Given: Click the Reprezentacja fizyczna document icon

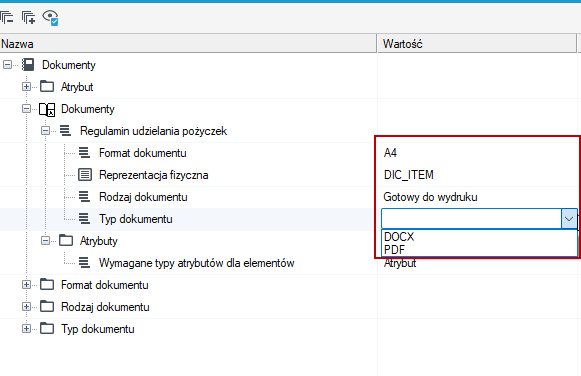Looking at the screenshot, I should (85, 174).
